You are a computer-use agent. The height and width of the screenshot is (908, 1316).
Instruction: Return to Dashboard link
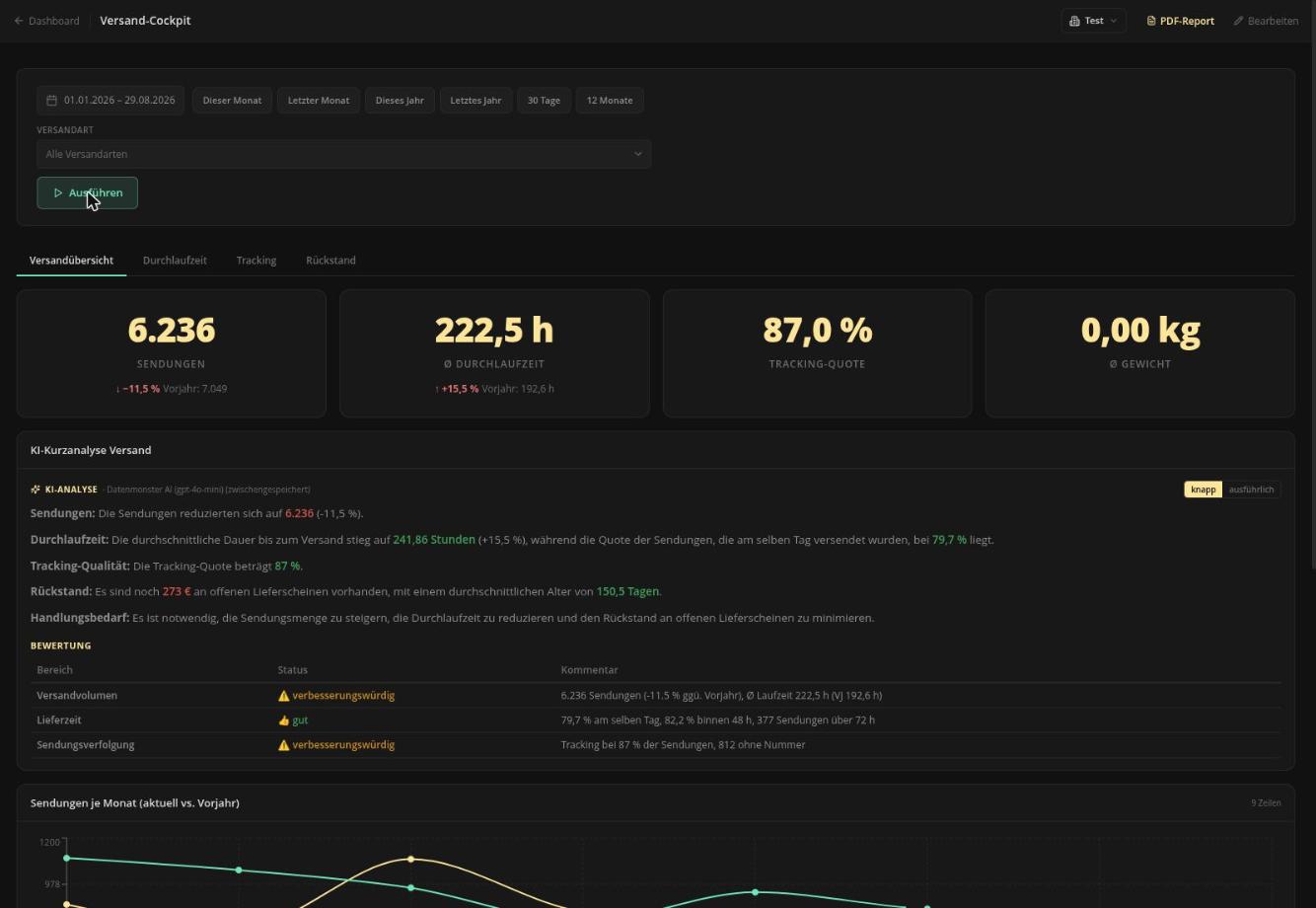46,21
